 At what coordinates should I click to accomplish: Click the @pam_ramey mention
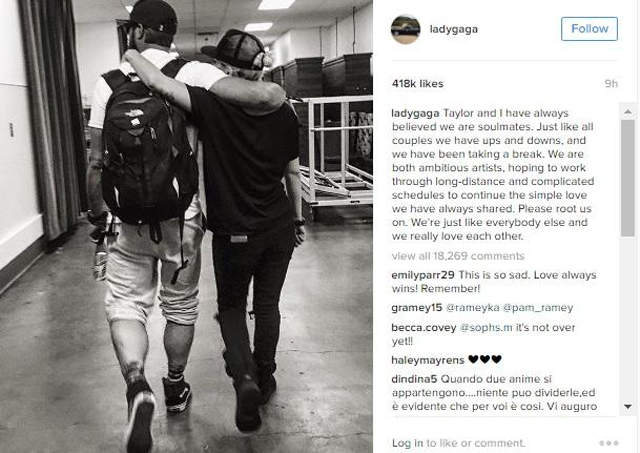(538, 308)
